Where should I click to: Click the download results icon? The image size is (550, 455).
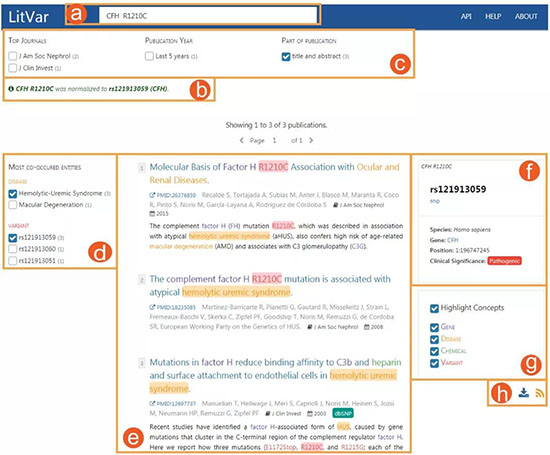(x=523, y=393)
